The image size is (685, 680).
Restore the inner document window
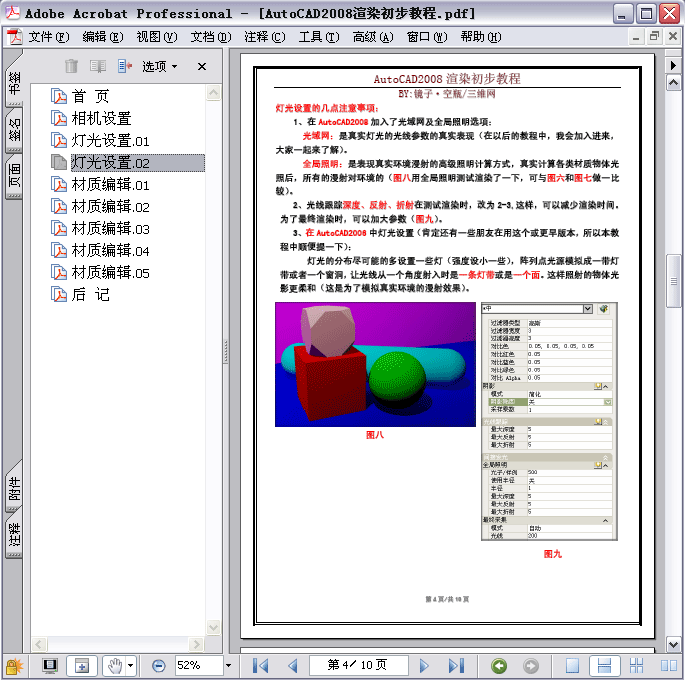coord(654,36)
